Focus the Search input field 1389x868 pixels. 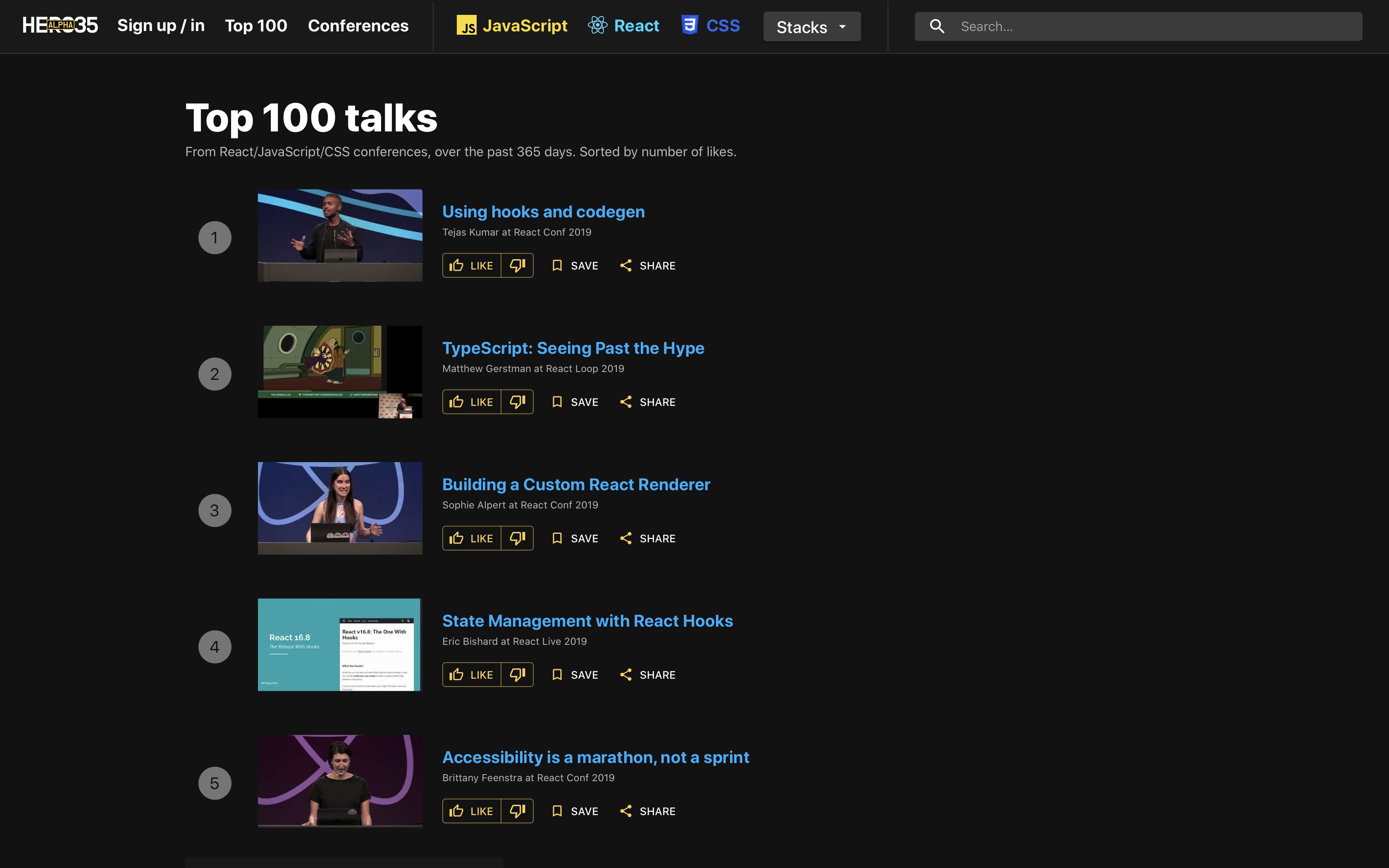click(x=1154, y=26)
